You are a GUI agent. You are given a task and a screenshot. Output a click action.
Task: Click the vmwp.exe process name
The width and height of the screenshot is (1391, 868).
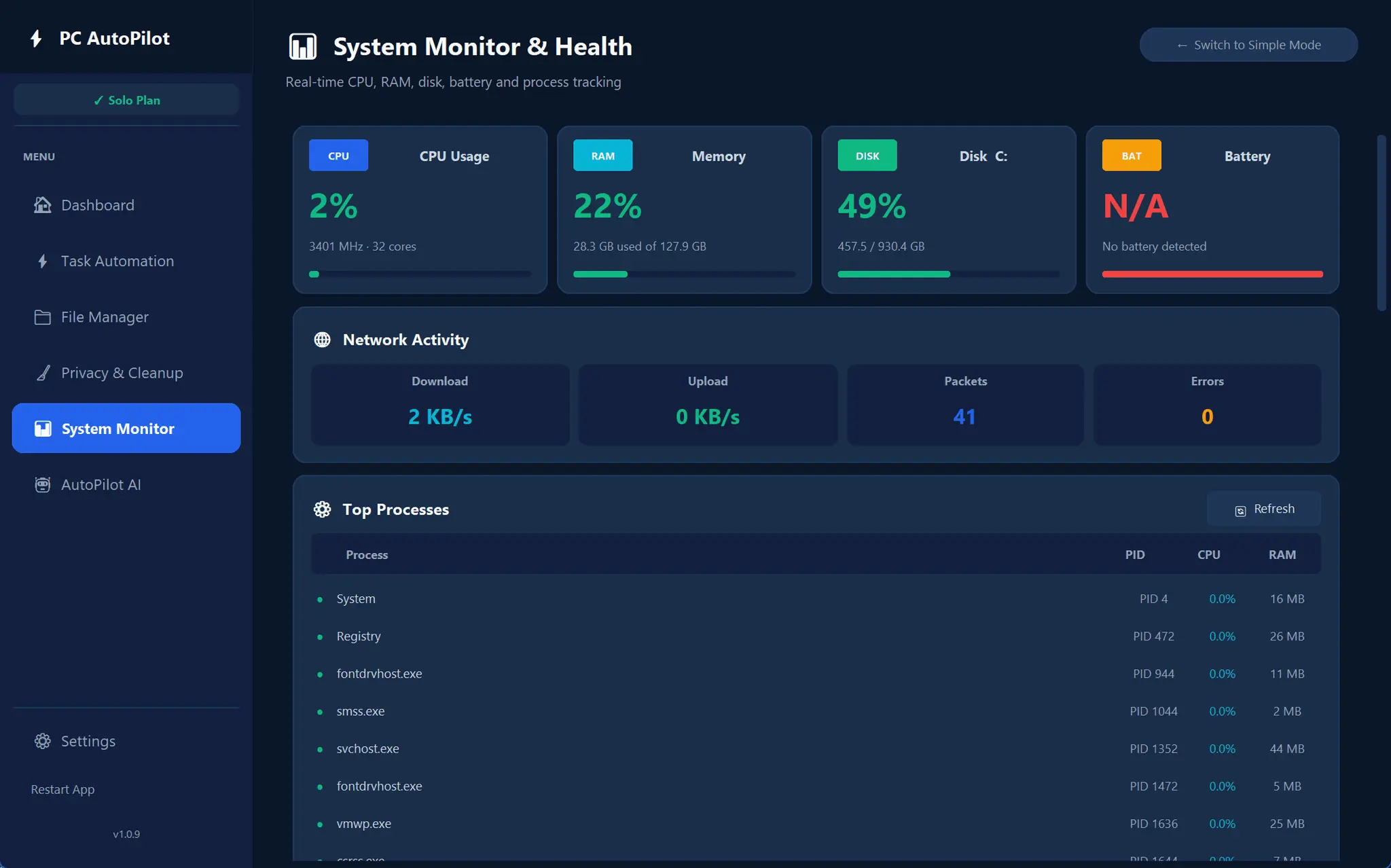click(363, 824)
